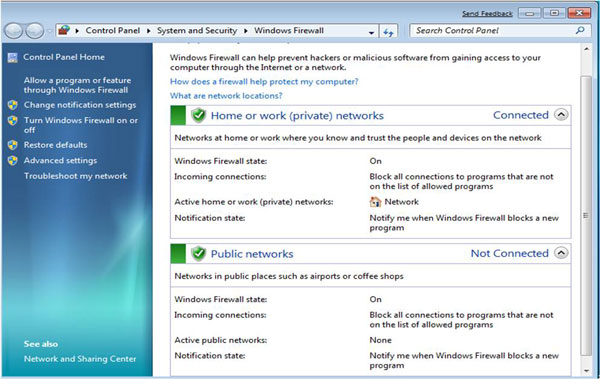Viewport: 600px width, 379px height.
Task: Click Restore defaults link
Action: point(55,145)
